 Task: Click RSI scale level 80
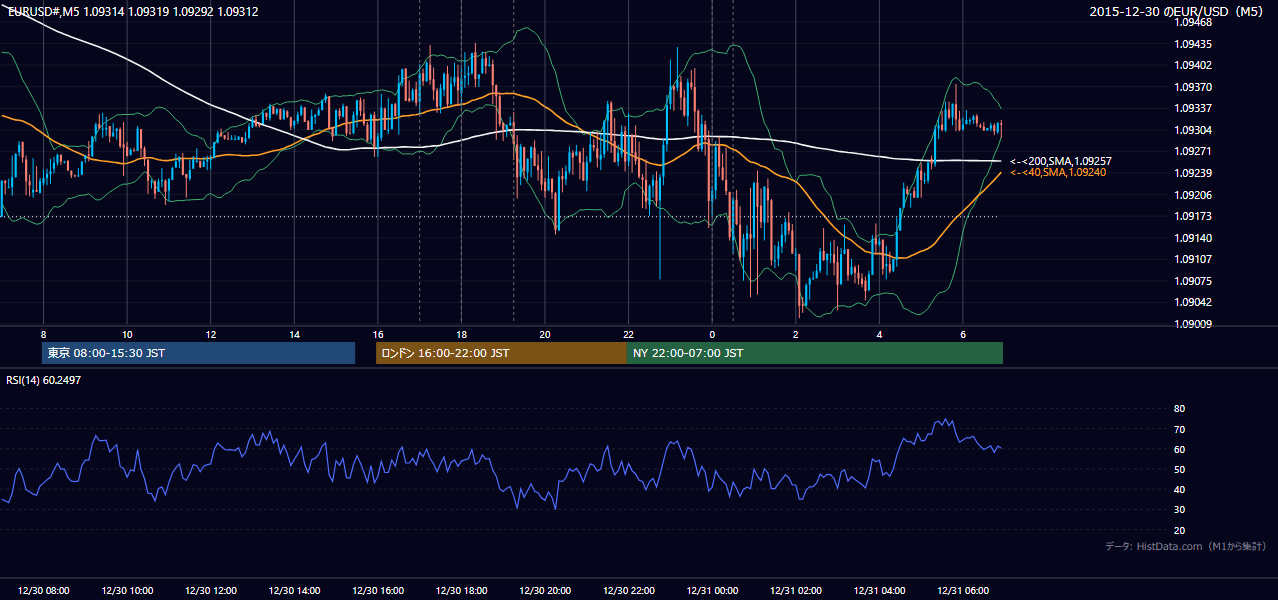(x=1179, y=409)
